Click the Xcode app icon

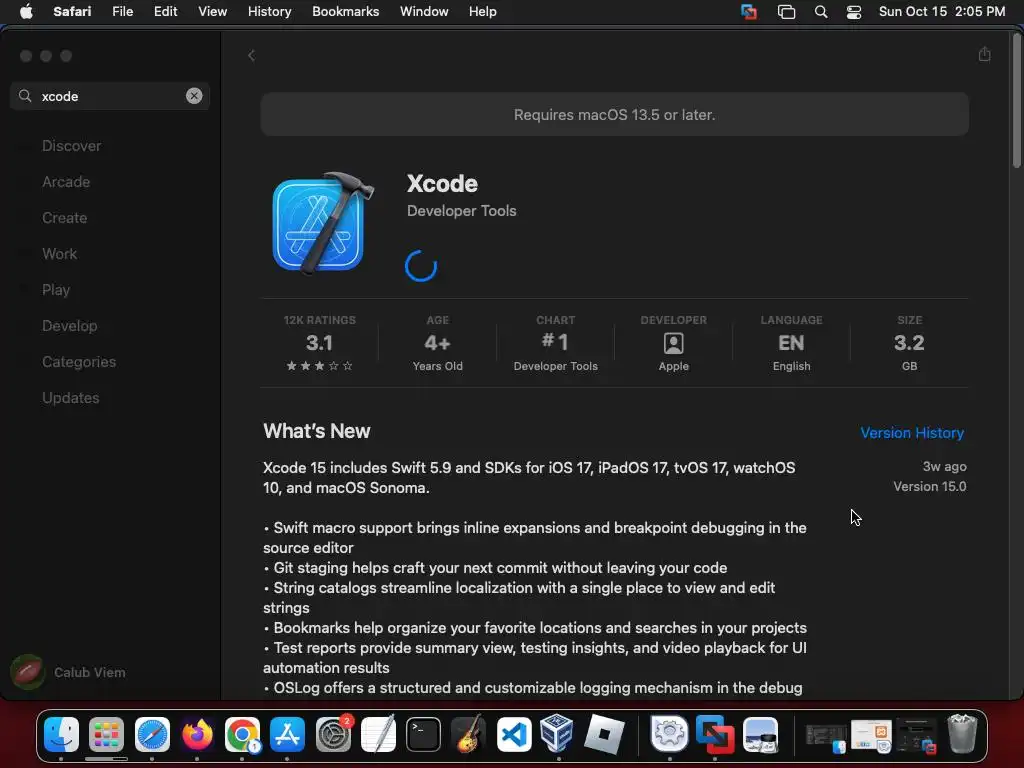coord(323,224)
